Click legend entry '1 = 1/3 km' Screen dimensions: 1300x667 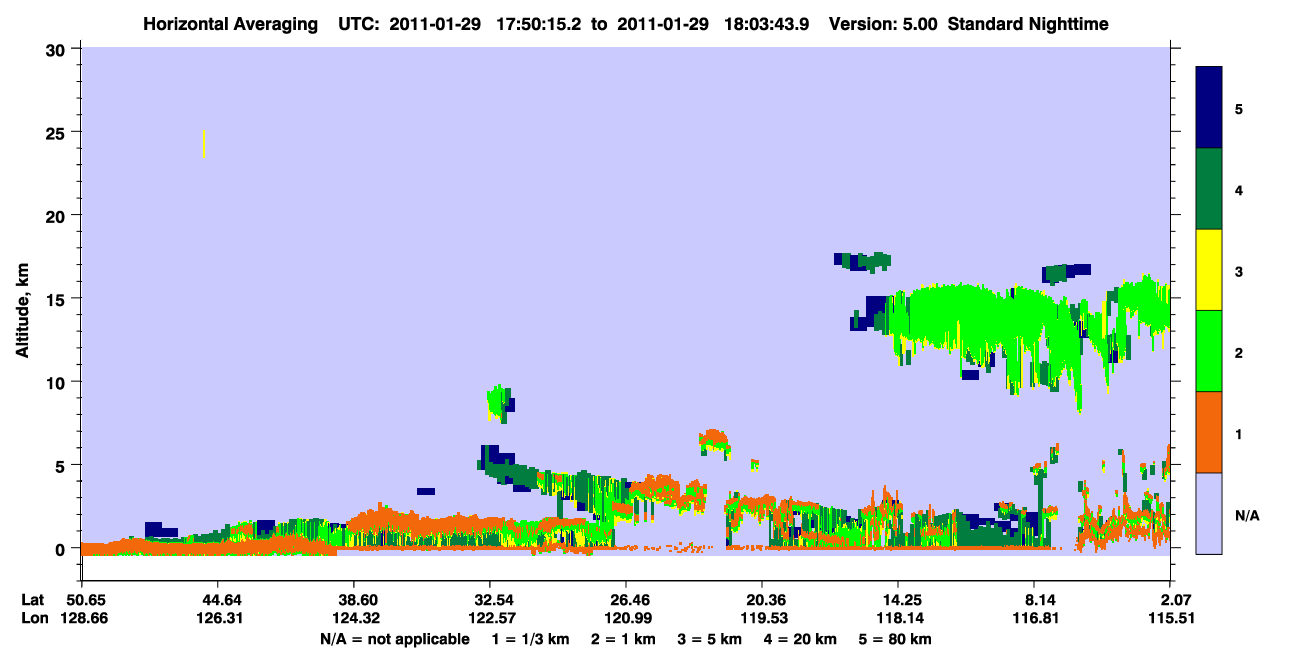pyautogui.click(x=530, y=639)
